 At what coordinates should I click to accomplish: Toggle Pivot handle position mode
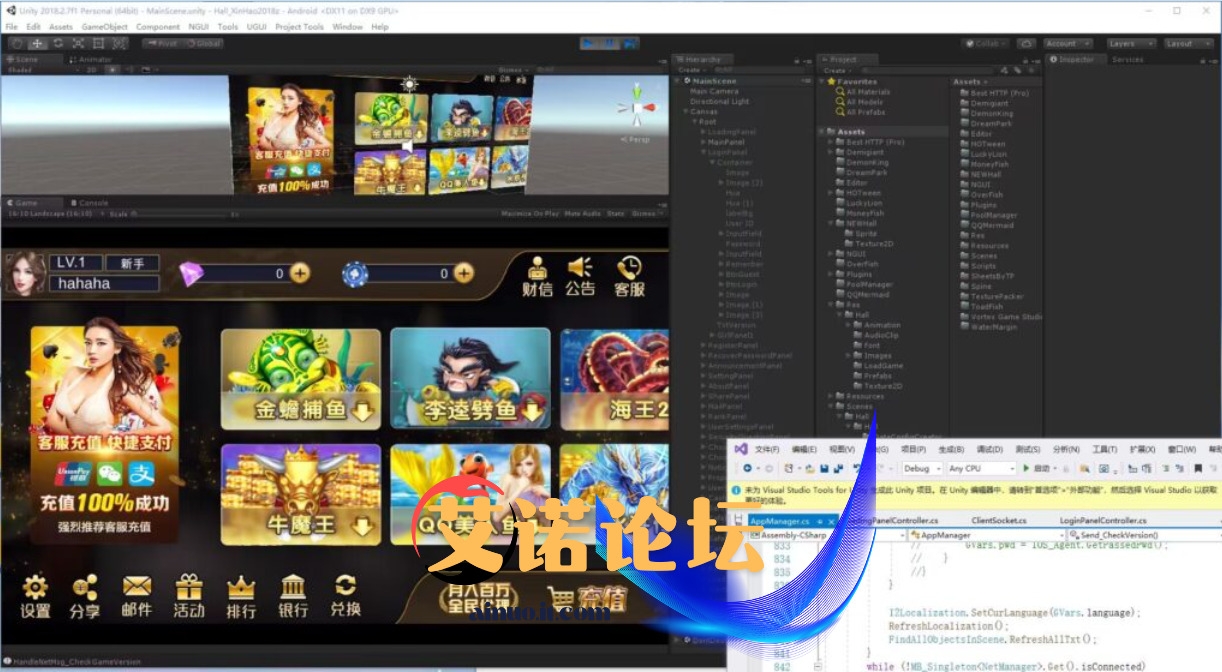click(x=160, y=43)
